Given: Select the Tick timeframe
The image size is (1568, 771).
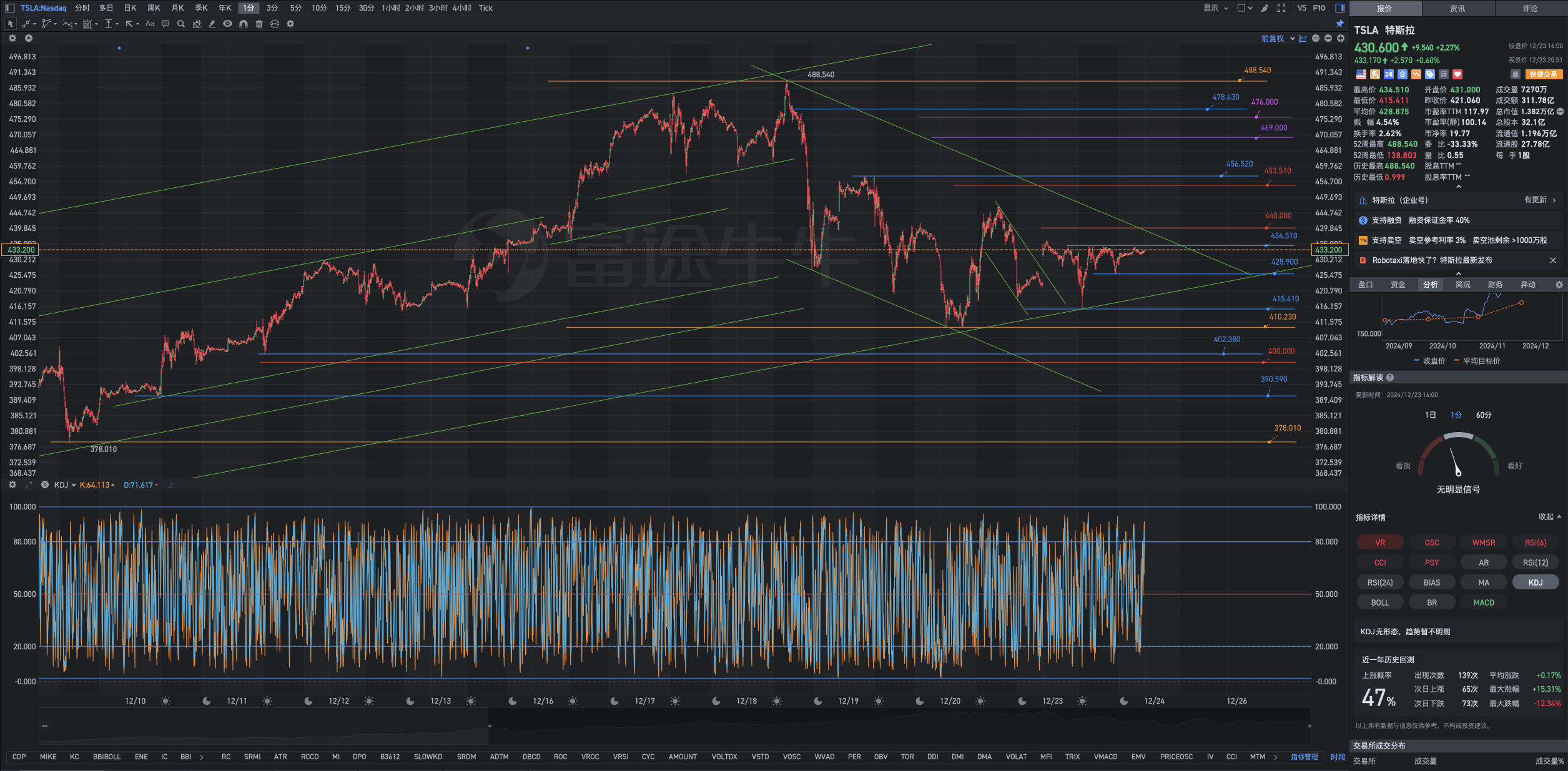Looking at the screenshot, I should [x=486, y=8].
